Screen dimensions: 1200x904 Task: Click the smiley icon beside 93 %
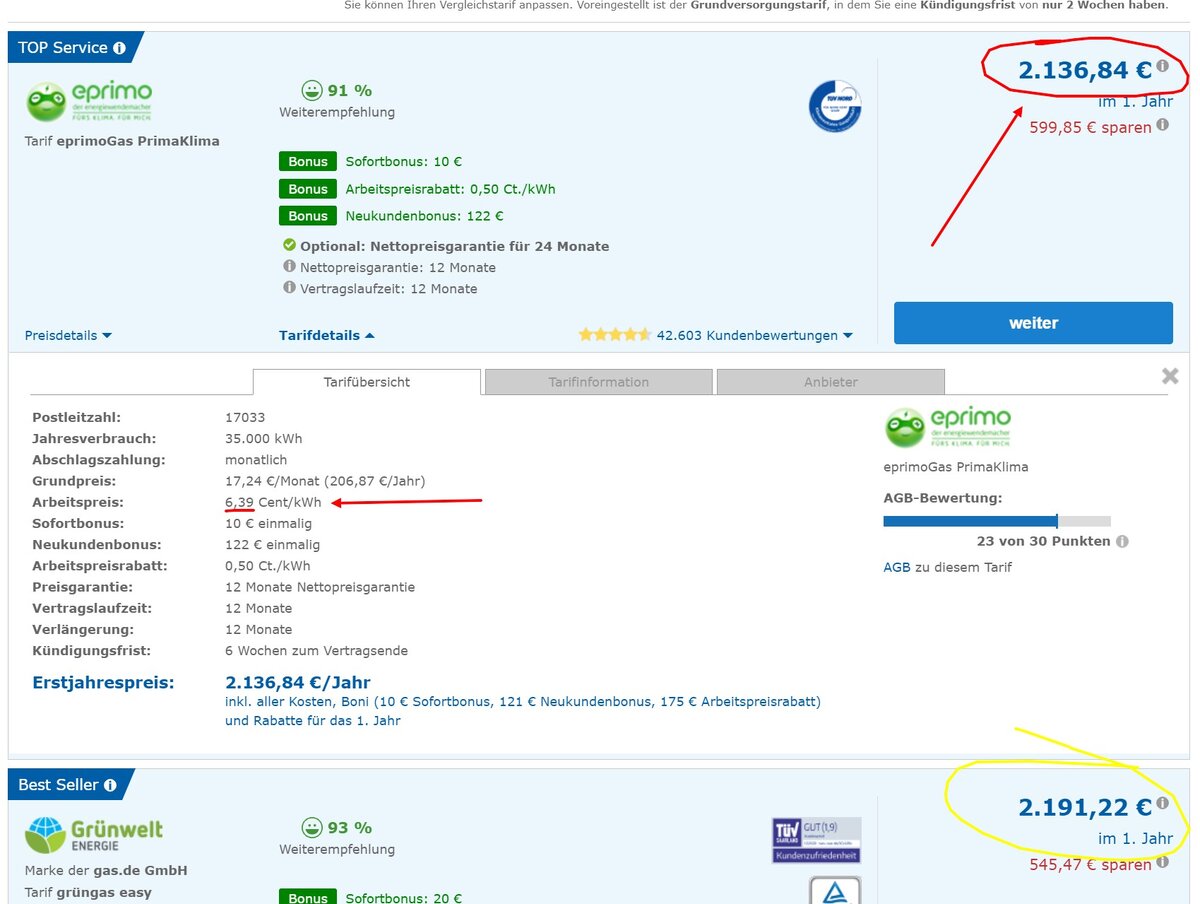(x=312, y=827)
